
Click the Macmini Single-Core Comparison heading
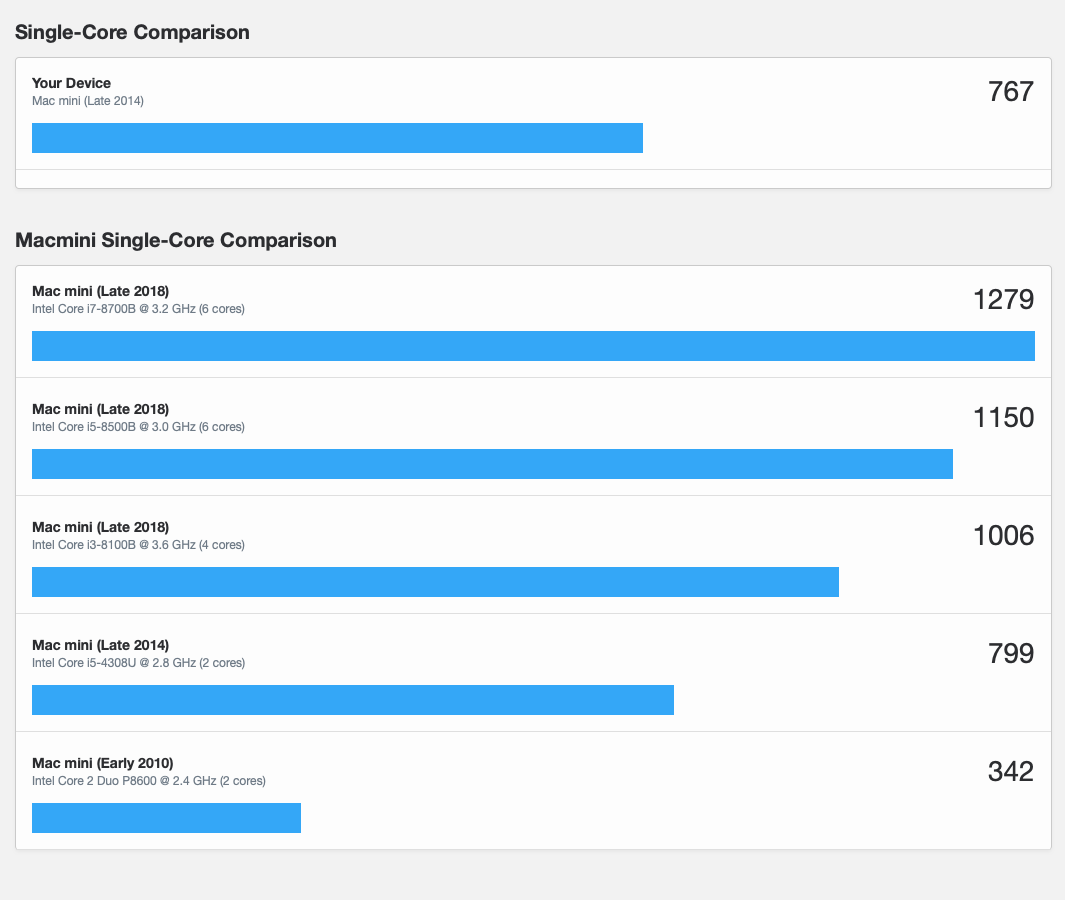[176, 241]
